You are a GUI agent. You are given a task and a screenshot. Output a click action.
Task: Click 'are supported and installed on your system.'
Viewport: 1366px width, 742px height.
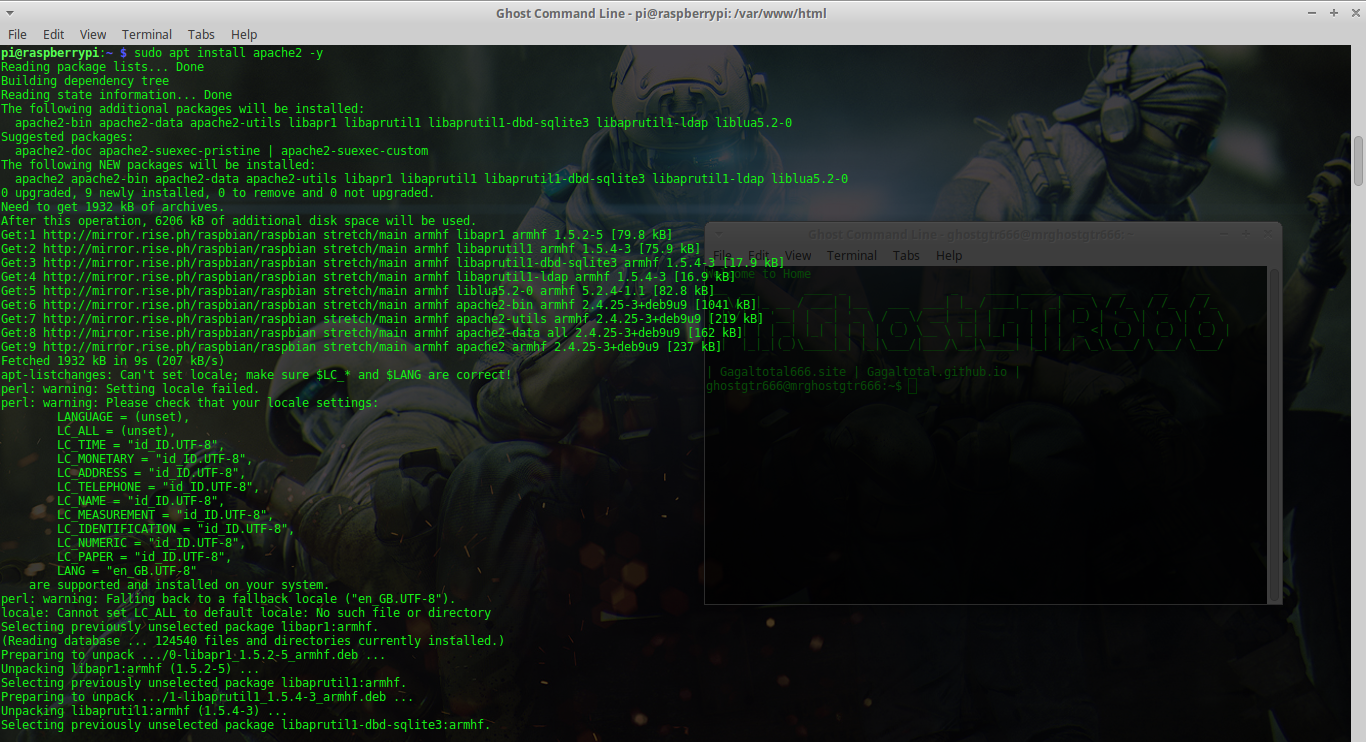coord(179,585)
